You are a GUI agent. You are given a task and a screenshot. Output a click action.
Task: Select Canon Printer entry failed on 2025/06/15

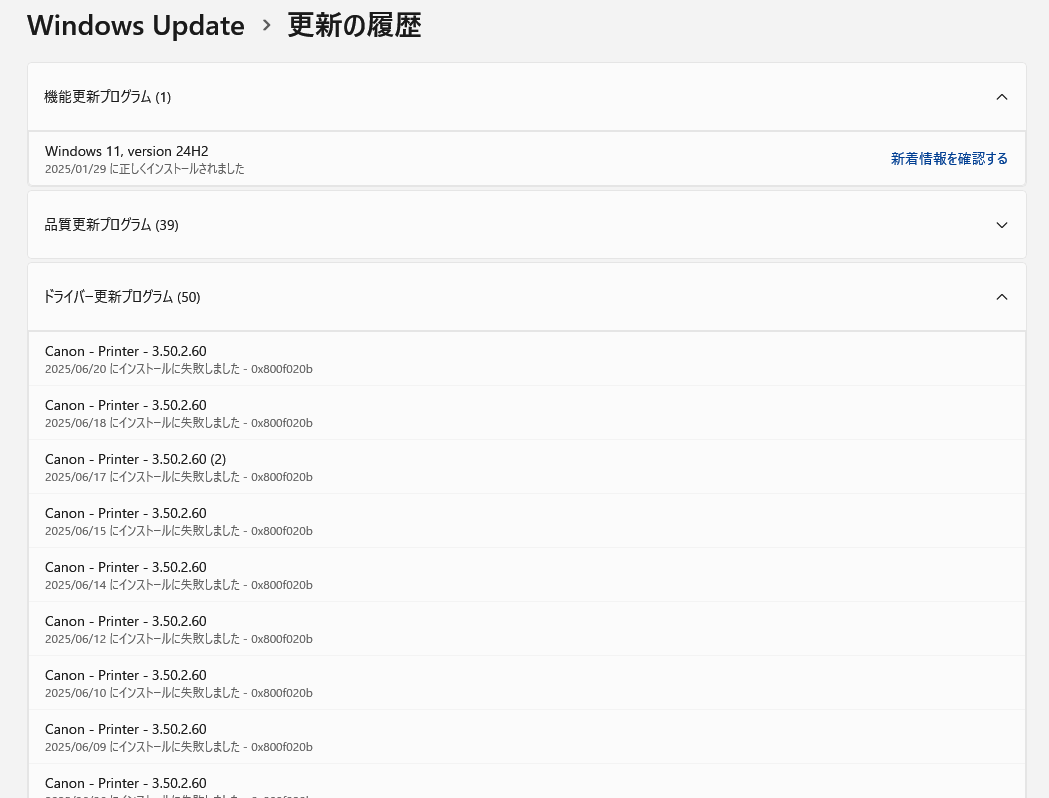coord(527,521)
